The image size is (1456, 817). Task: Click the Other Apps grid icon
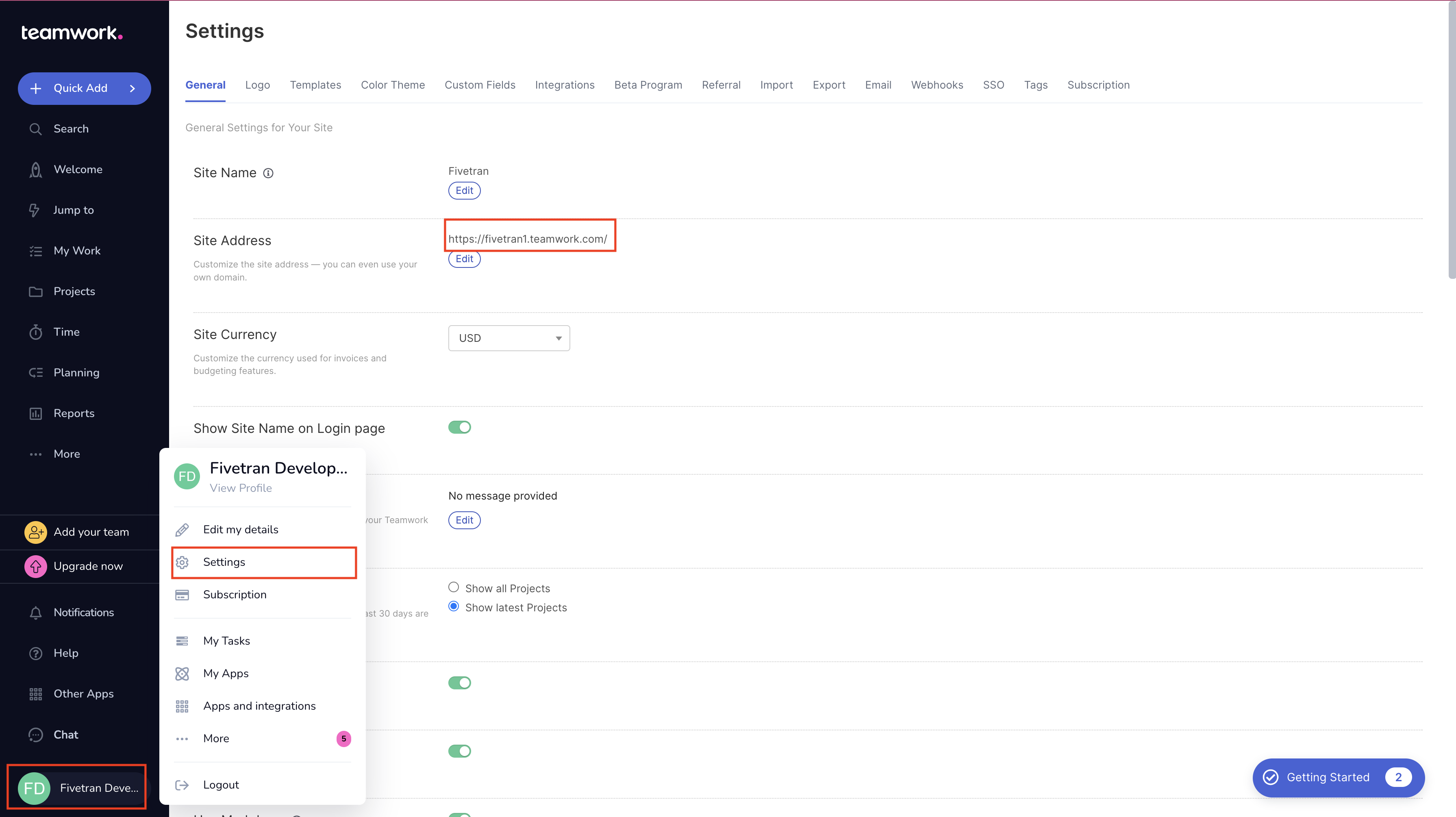(36, 694)
